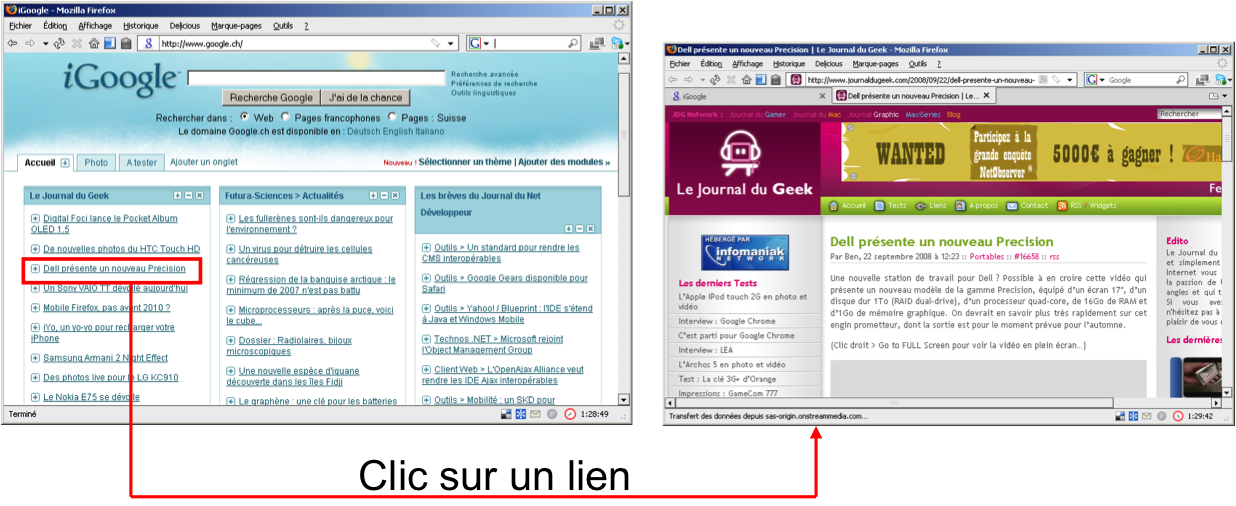The image size is (1236, 506).
Task: Switch to the Photo tab on iGoogle
Action: coord(96,162)
